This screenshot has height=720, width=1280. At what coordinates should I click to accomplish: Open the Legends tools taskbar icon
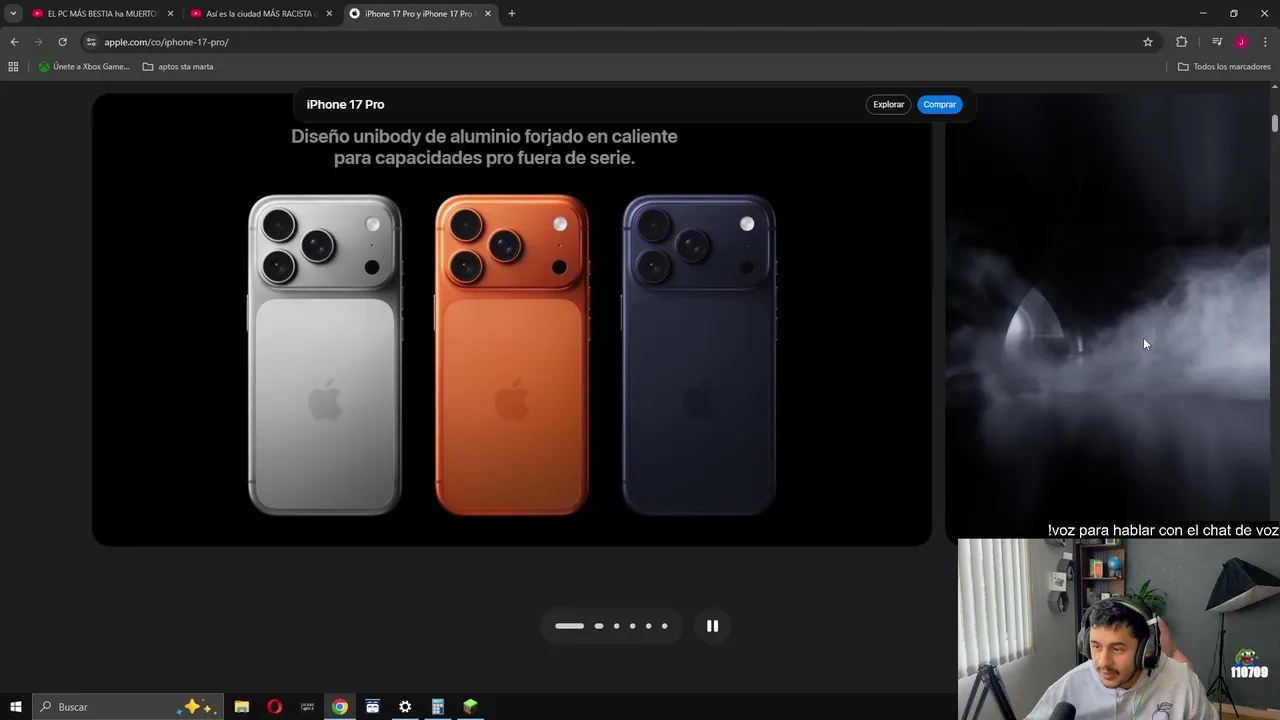pyautogui.click(x=308, y=707)
